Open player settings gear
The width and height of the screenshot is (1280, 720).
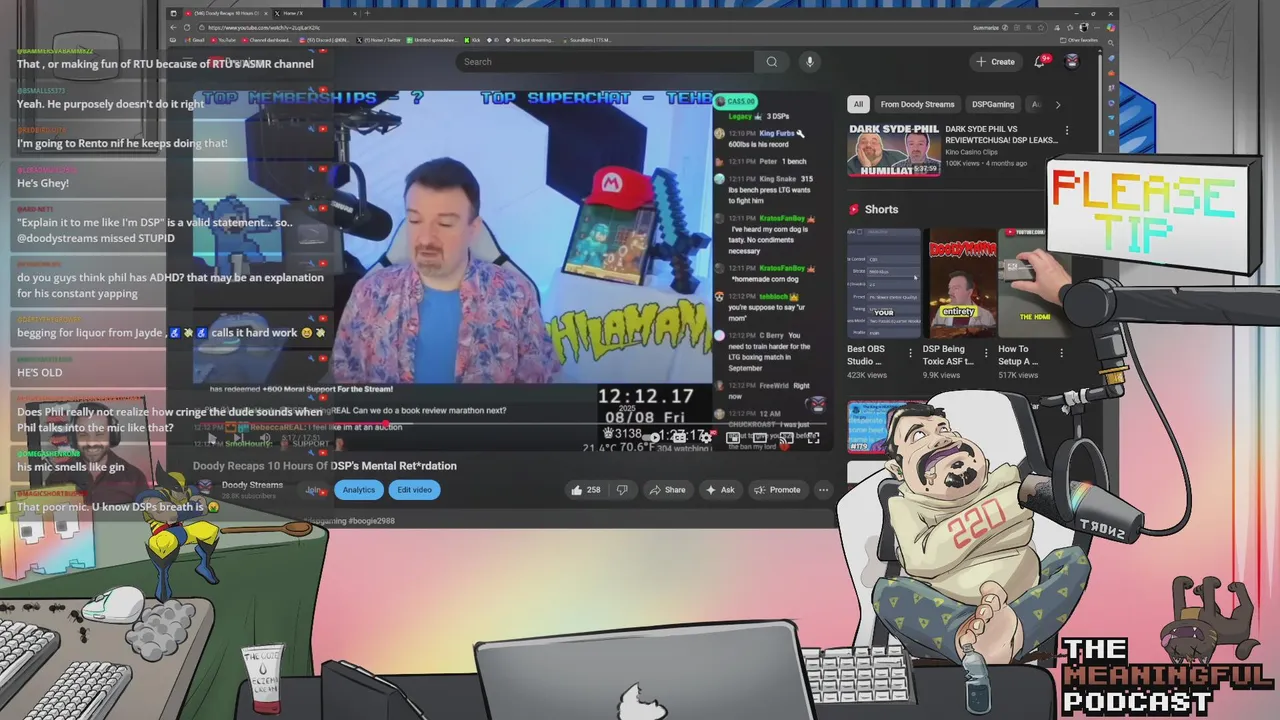pos(706,438)
